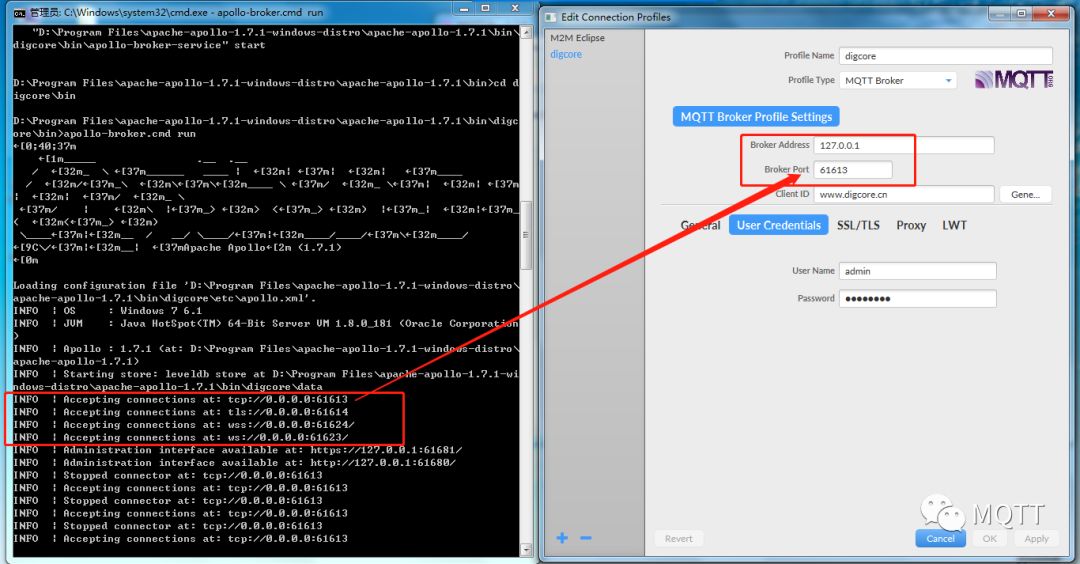This screenshot has height=564, width=1080.
Task: Click the MQTT Broker Profile Settings header
Action: pos(756,116)
